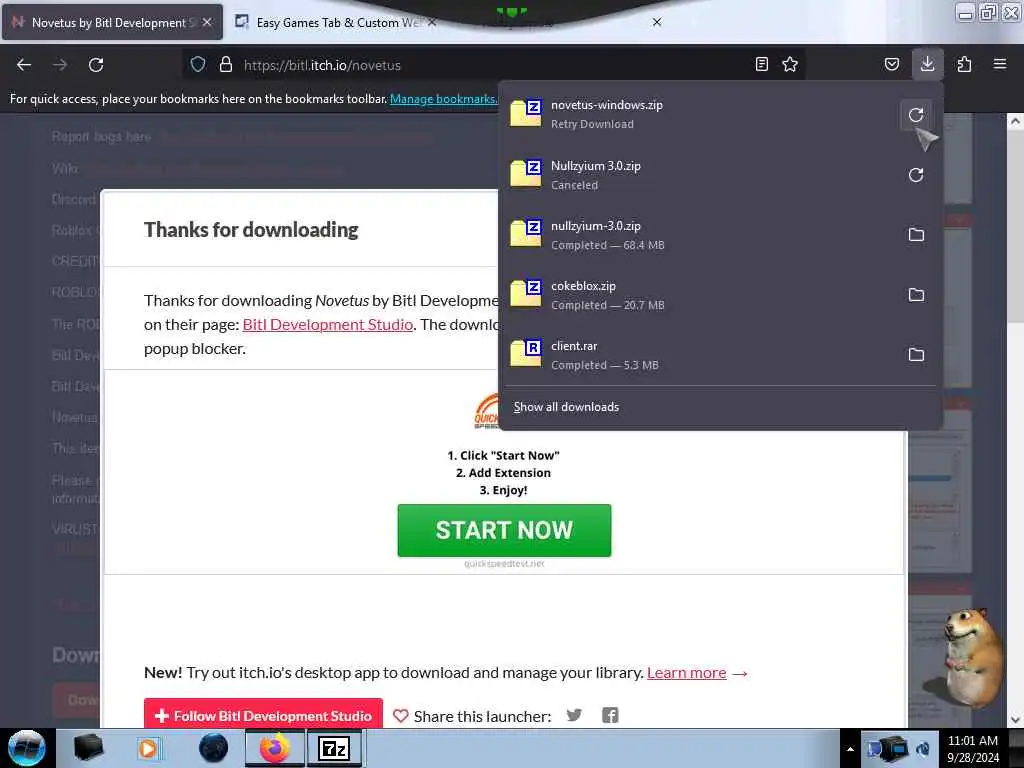The width and height of the screenshot is (1024, 768).
Task: Close the Novetus by Bitl Development tab
Action: 207,22
